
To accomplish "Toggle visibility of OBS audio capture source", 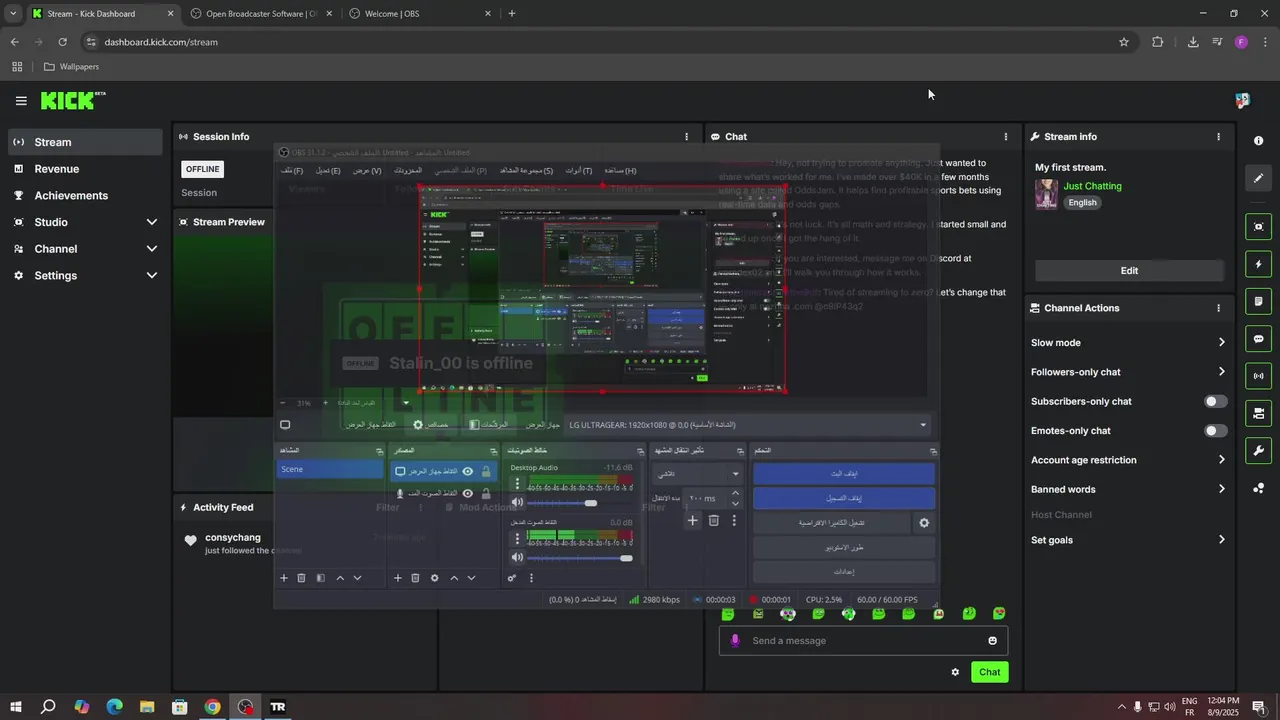I will pos(467,494).
